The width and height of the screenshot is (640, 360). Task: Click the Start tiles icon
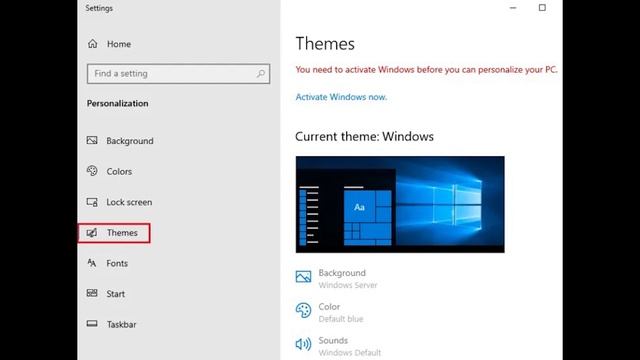click(92, 293)
